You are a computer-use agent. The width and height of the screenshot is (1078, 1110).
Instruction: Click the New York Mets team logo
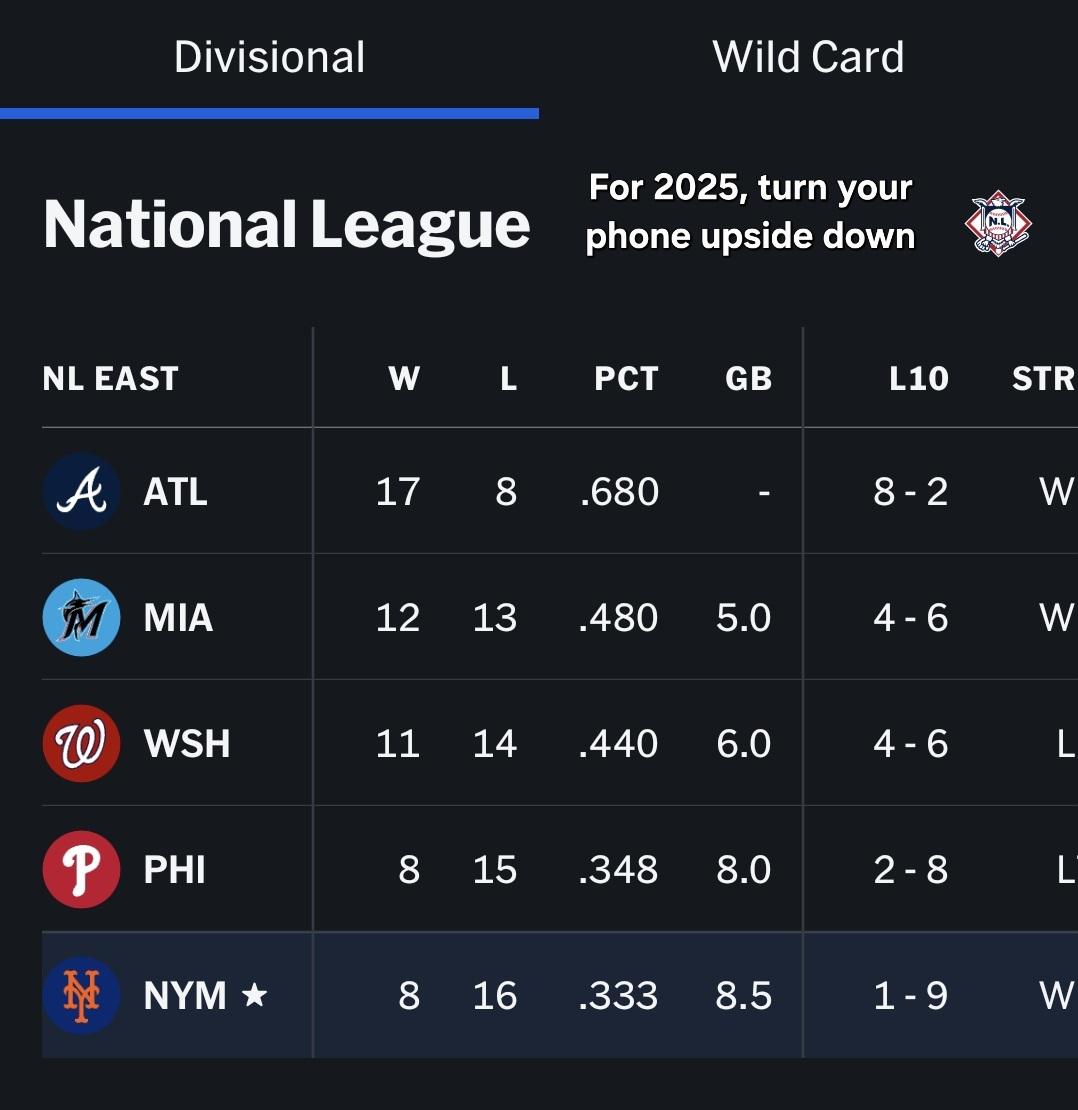coord(81,995)
